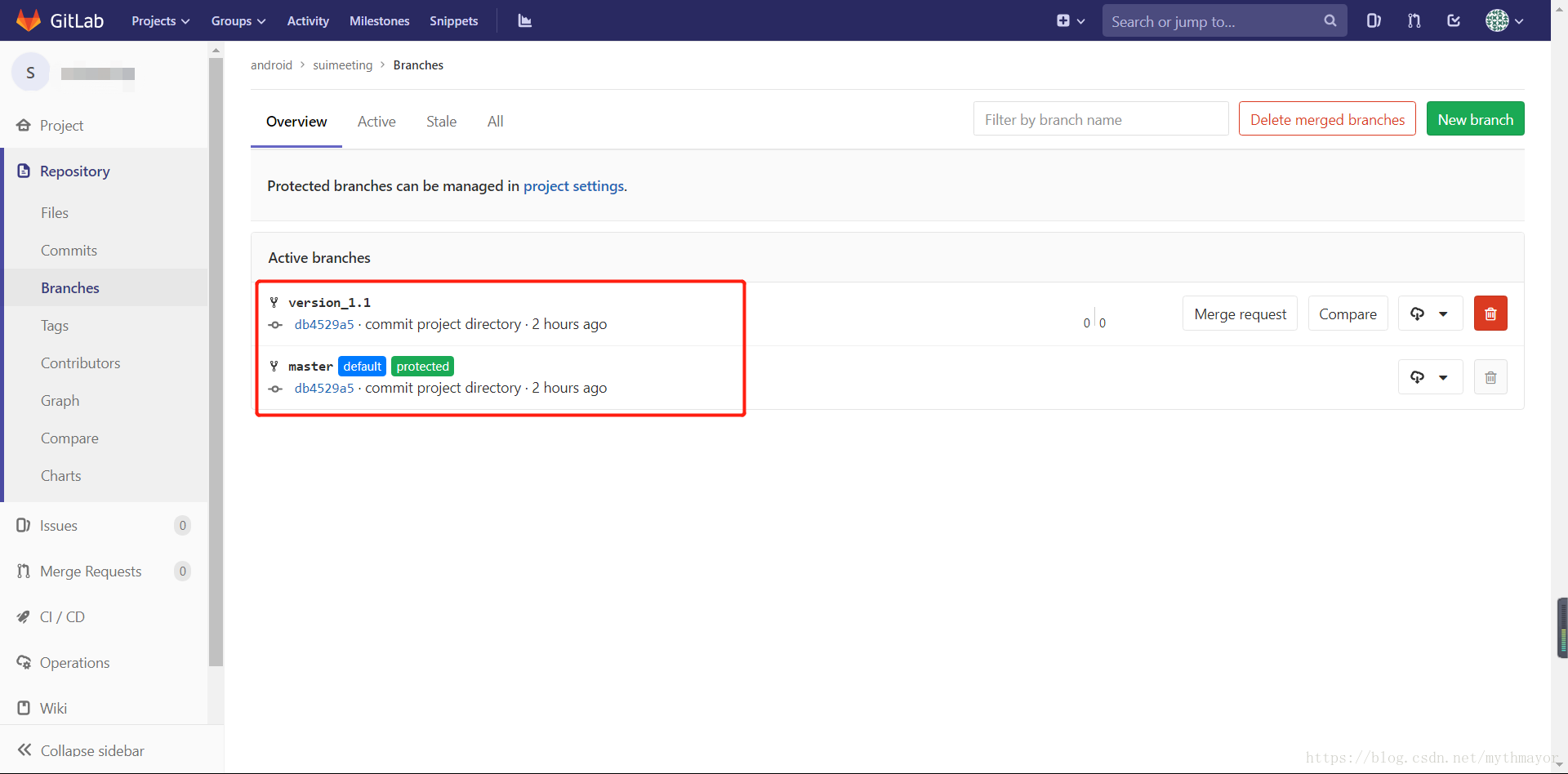This screenshot has height=774, width=1568.
Task: Open the user avatar menu
Action: click(1504, 21)
